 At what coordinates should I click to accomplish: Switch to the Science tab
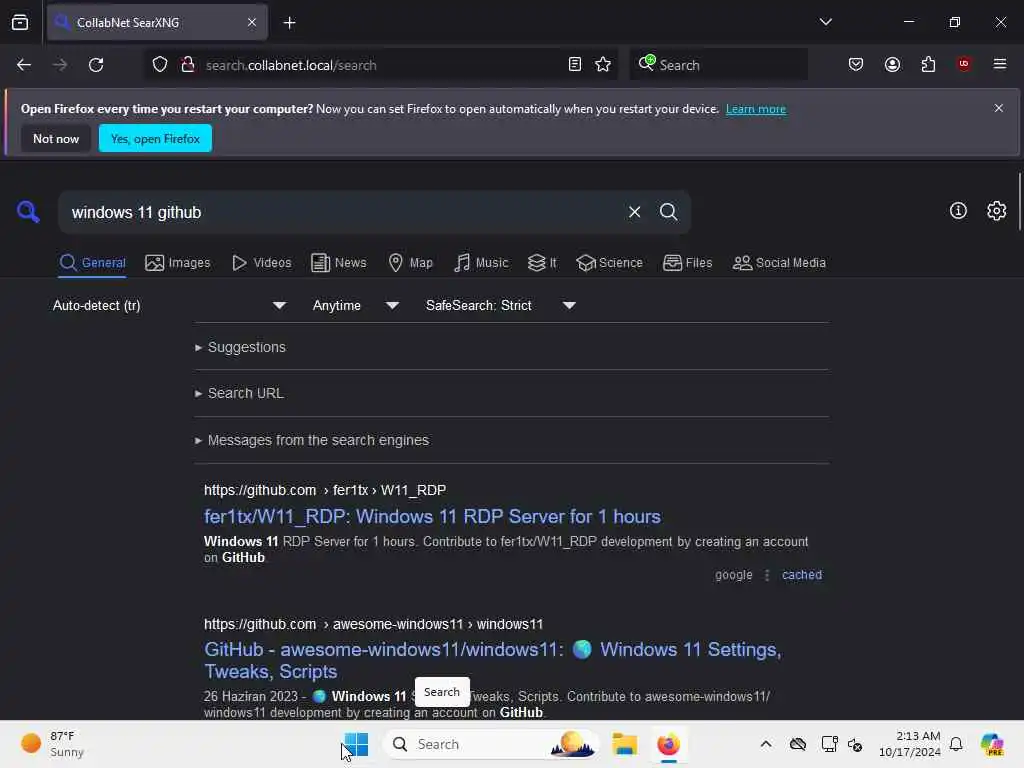coord(609,263)
